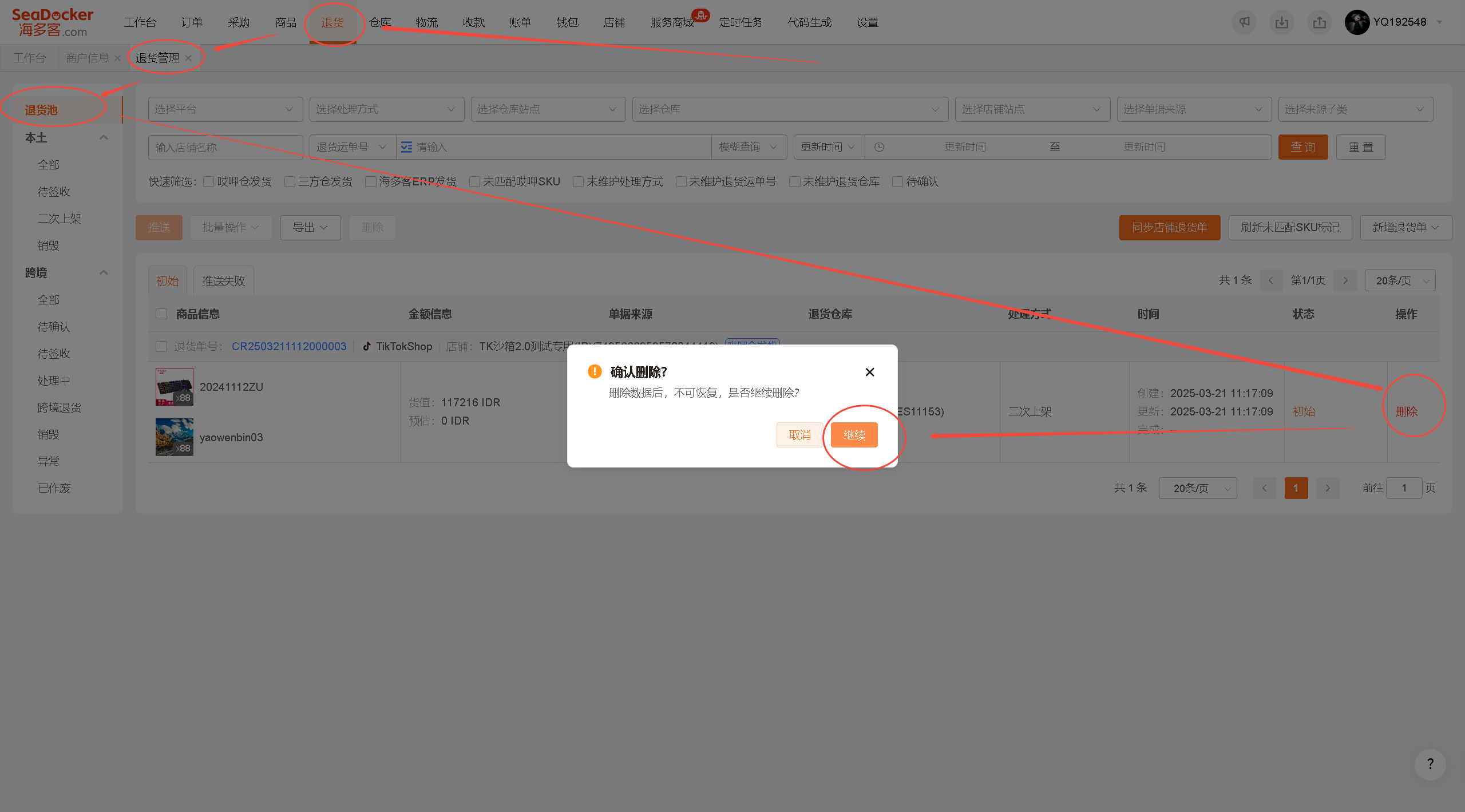Check the 哎呷仓发货 quick filter

[x=209, y=181]
